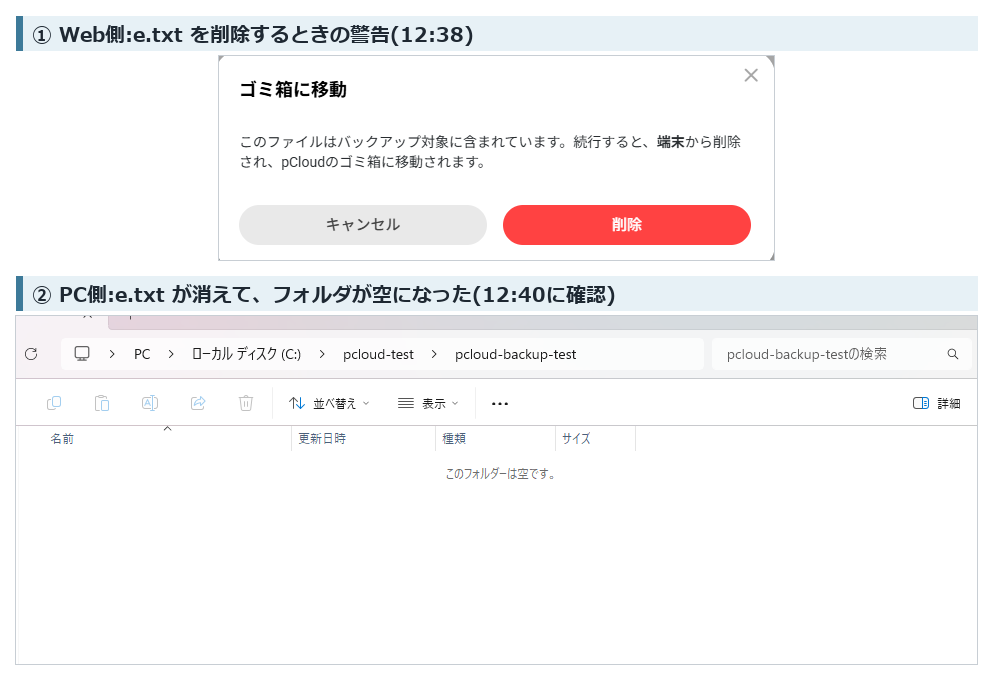Image resolution: width=993 pixels, height=680 pixels.
Task: Expand the chevron after monitor icon
Action: click(112, 354)
